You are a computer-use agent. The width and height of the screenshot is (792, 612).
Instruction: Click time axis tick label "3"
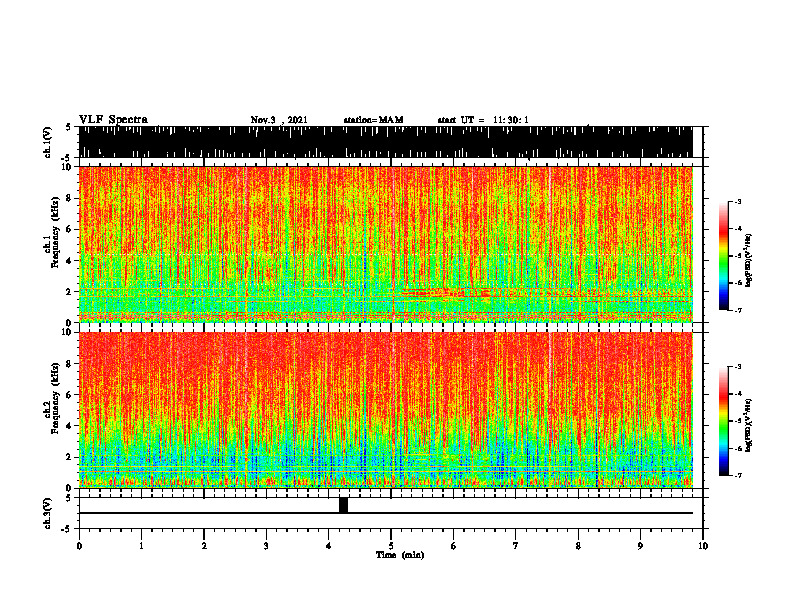click(266, 546)
